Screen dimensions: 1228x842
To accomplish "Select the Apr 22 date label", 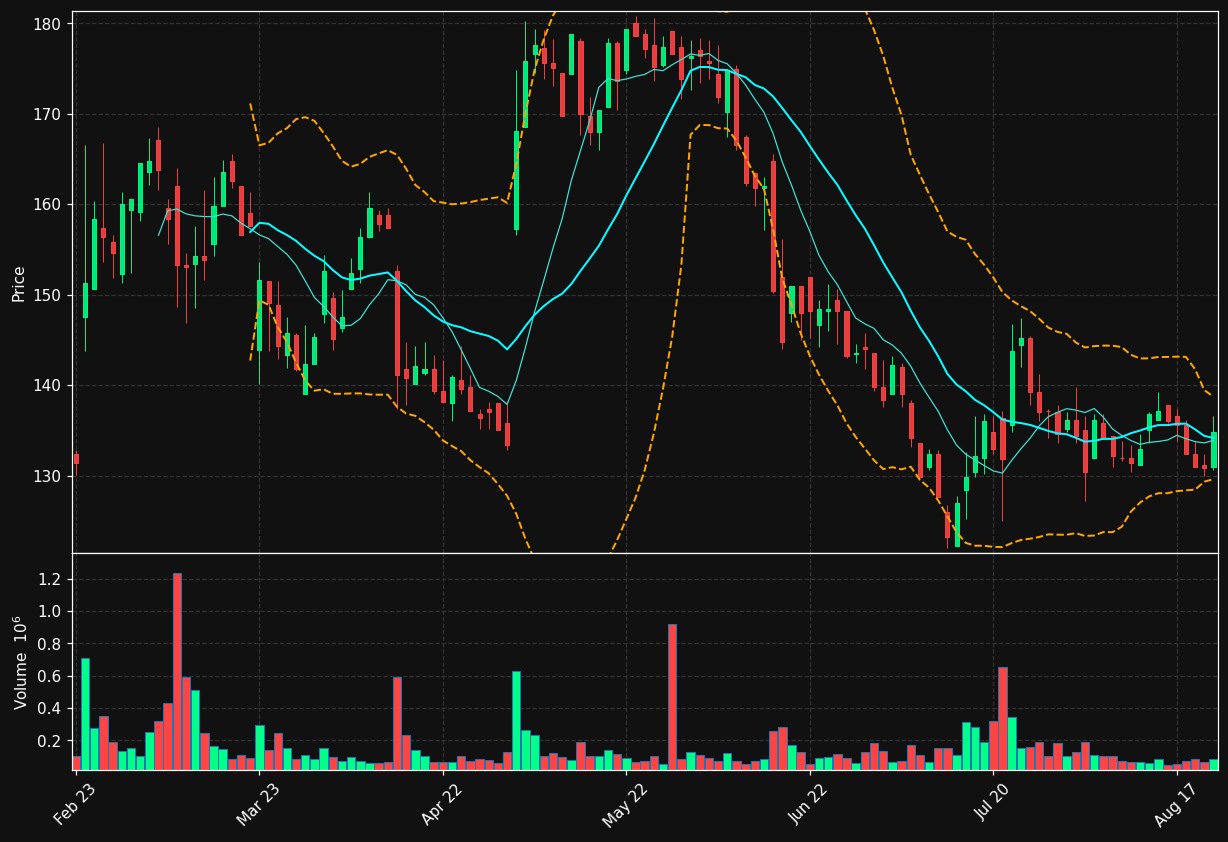I will click(x=442, y=803).
